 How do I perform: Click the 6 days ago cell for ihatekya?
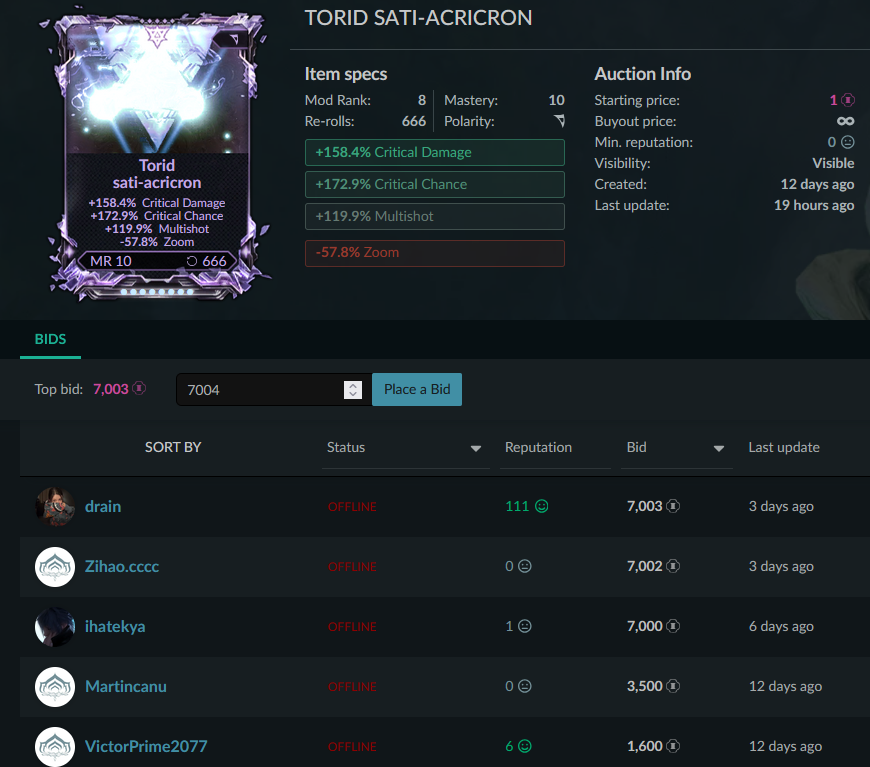point(781,626)
